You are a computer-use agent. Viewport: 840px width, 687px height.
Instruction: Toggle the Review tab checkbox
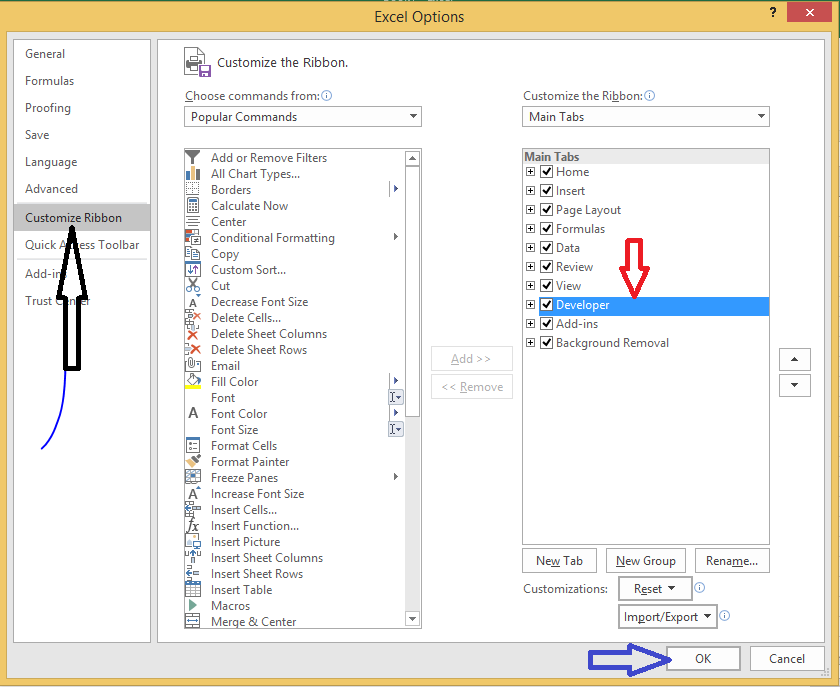(x=546, y=266)
